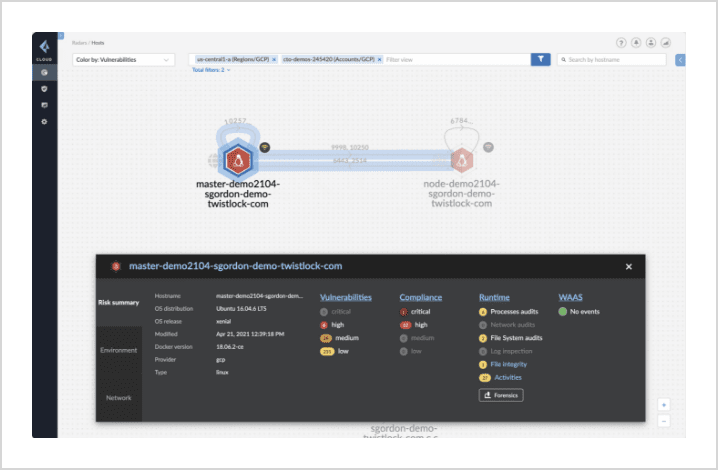Click the high vulnerabilities count badge
This screenshot has height=470, width=718.
tap(324, 325)
